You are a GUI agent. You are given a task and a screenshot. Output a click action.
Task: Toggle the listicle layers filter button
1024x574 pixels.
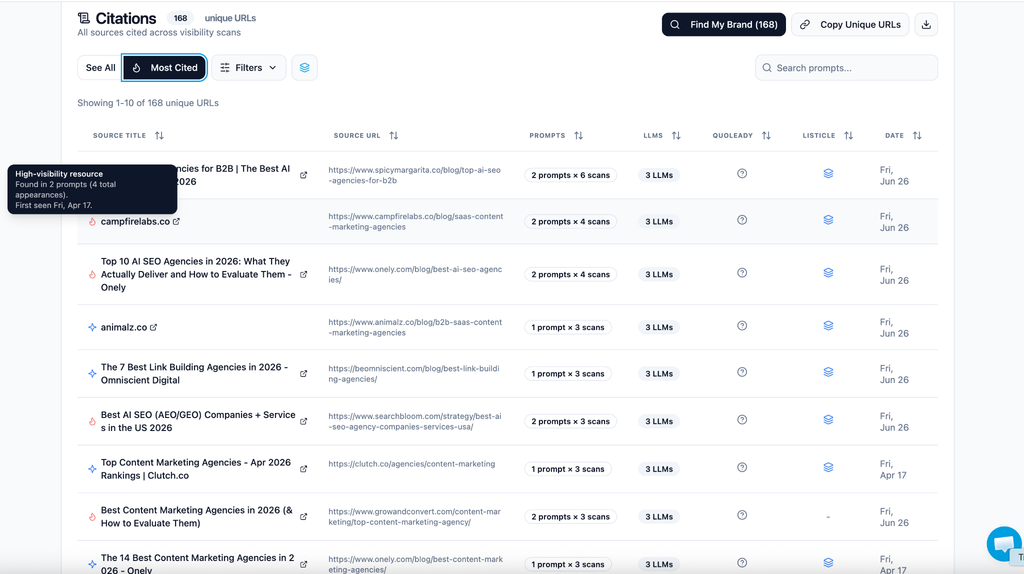[304, 68]
